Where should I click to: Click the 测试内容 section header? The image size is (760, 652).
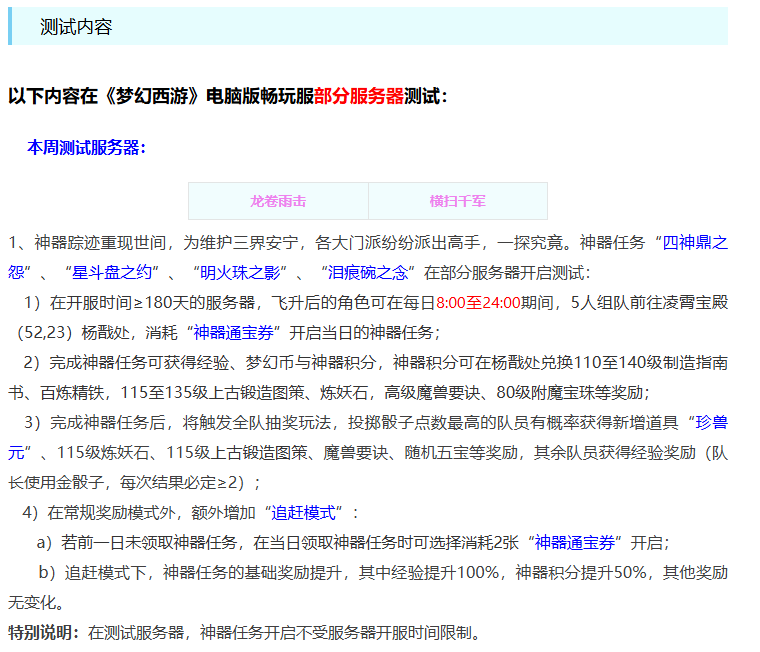click(x=76, y=27)
